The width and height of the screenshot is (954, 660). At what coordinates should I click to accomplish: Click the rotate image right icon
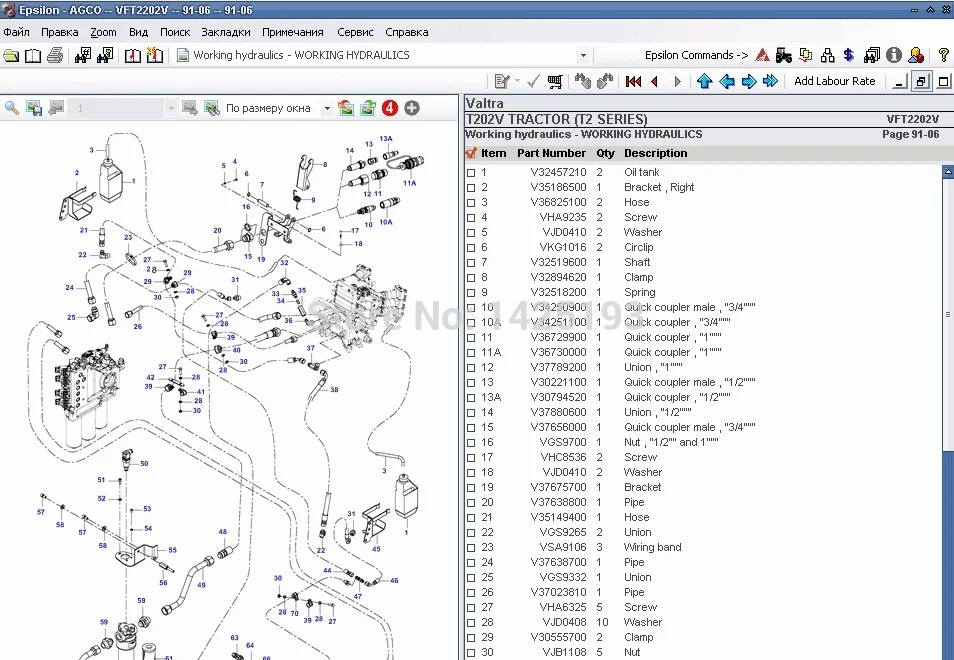tap(367, 108)
